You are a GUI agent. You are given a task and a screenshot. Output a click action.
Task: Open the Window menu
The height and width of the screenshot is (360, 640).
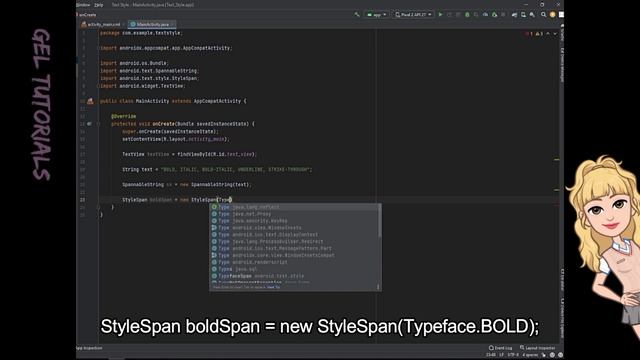tap(83, 5)
